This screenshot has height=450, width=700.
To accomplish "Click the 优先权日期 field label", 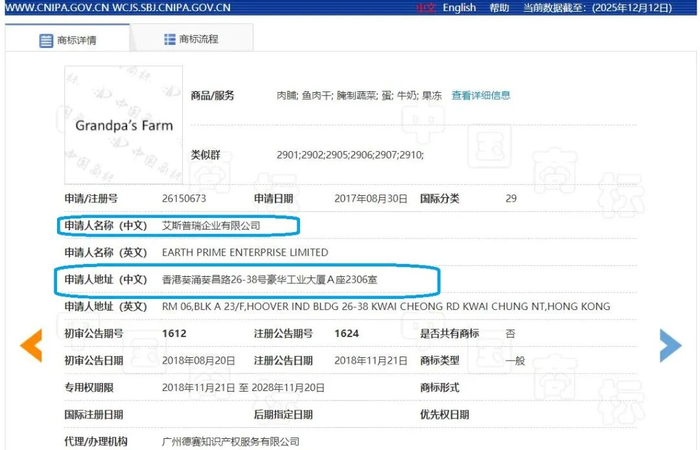I will click(444, 414).
